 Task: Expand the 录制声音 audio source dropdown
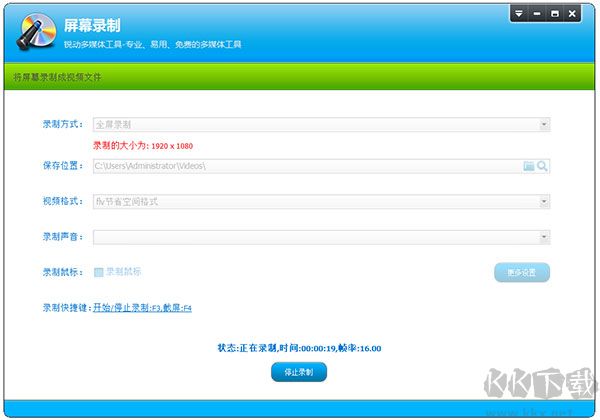point(544,238)
